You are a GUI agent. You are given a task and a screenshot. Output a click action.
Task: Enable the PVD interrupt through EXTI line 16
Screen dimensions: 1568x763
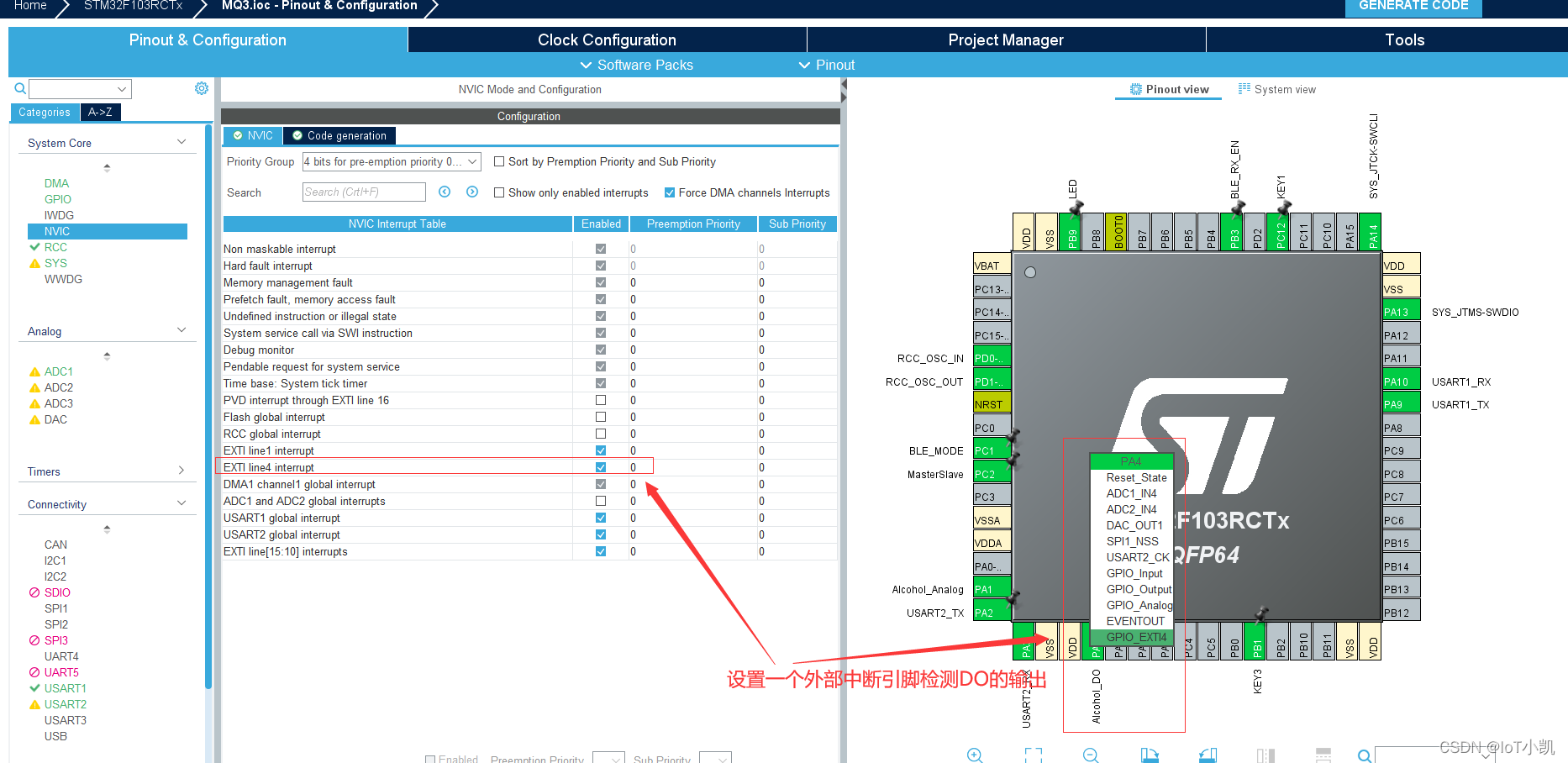(x=601, y=400)
